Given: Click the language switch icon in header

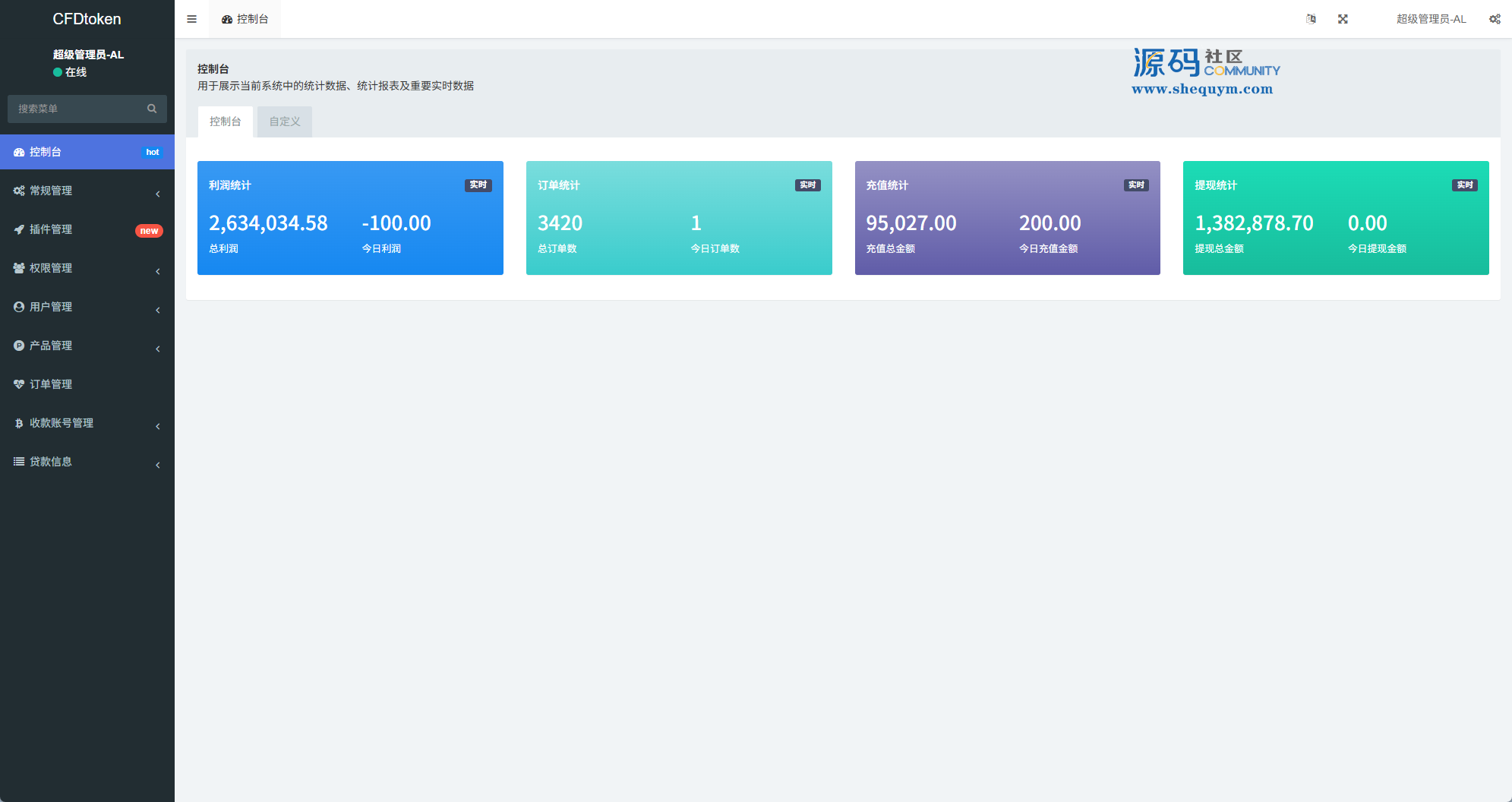Looking at the screenshot, I should pyautogui.click(x=1311, y=19).
